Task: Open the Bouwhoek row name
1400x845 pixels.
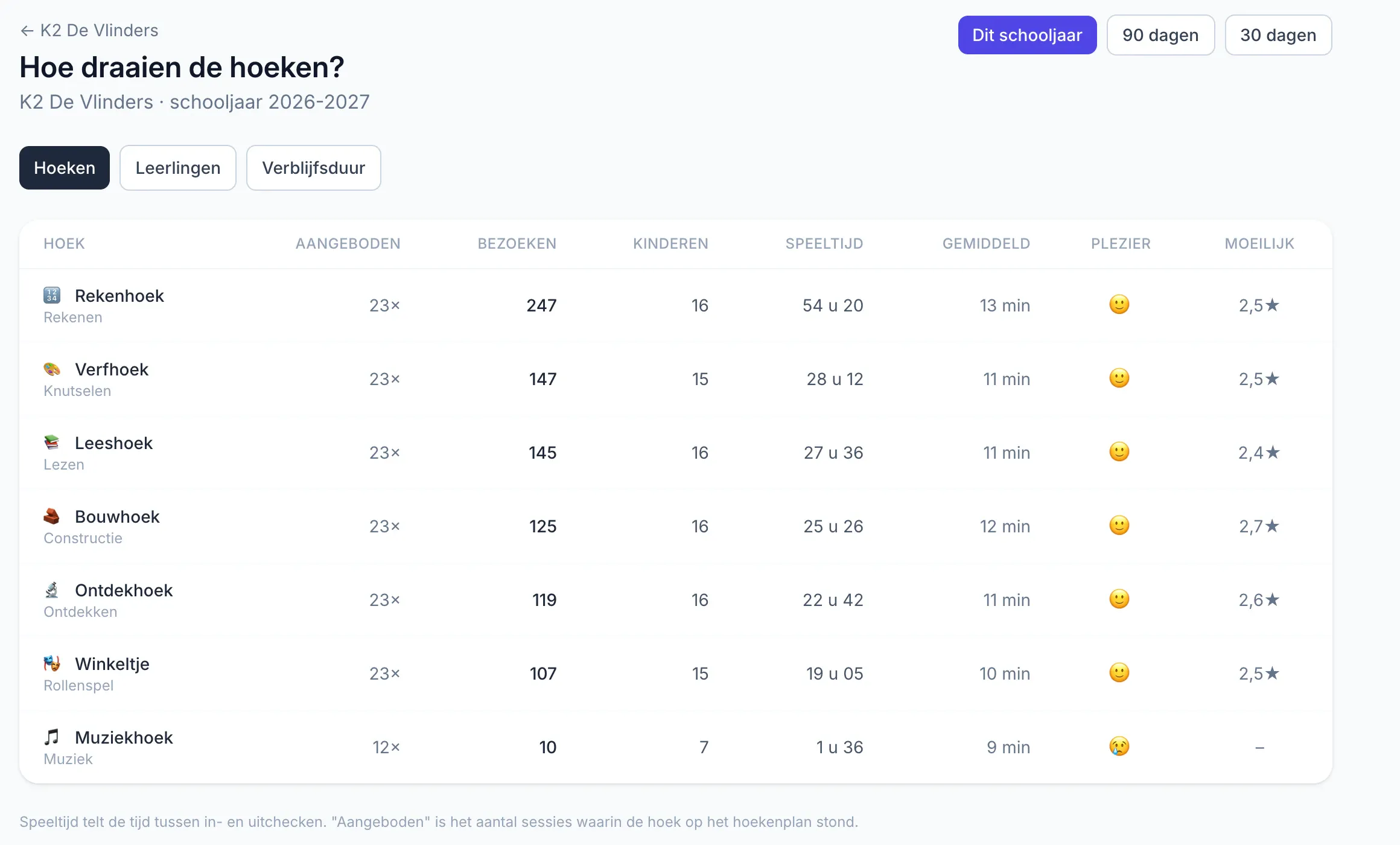Action: [x=117, y=517]
